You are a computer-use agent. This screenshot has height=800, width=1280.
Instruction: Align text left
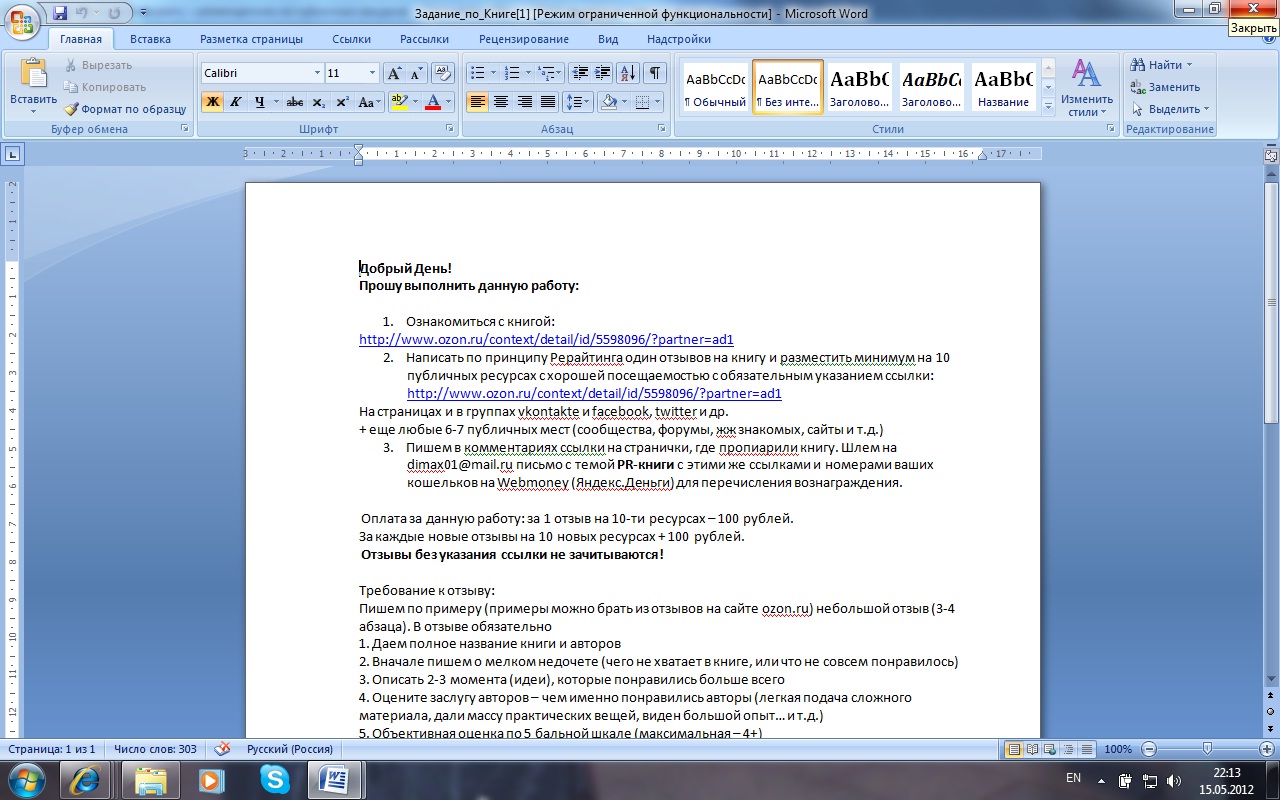(477, 102)
